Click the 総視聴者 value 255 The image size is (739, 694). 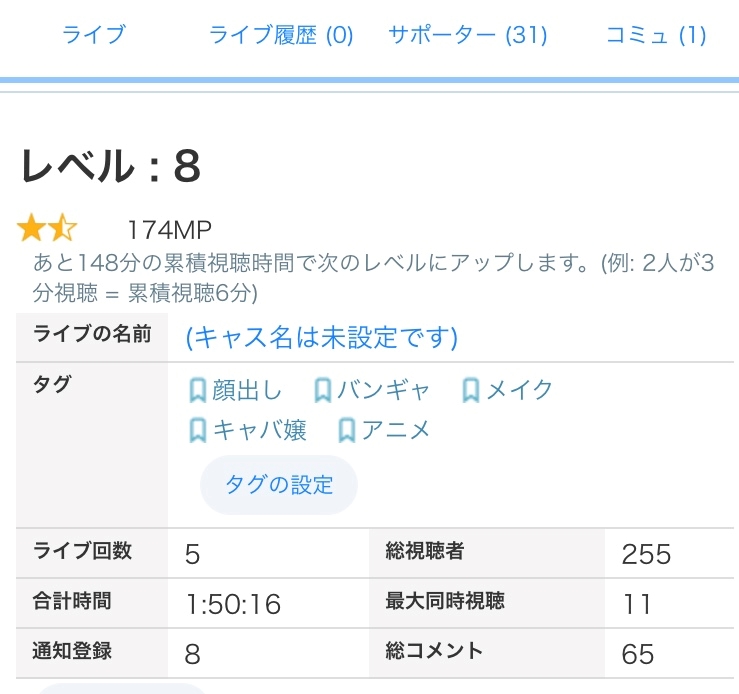pos(646,554)
